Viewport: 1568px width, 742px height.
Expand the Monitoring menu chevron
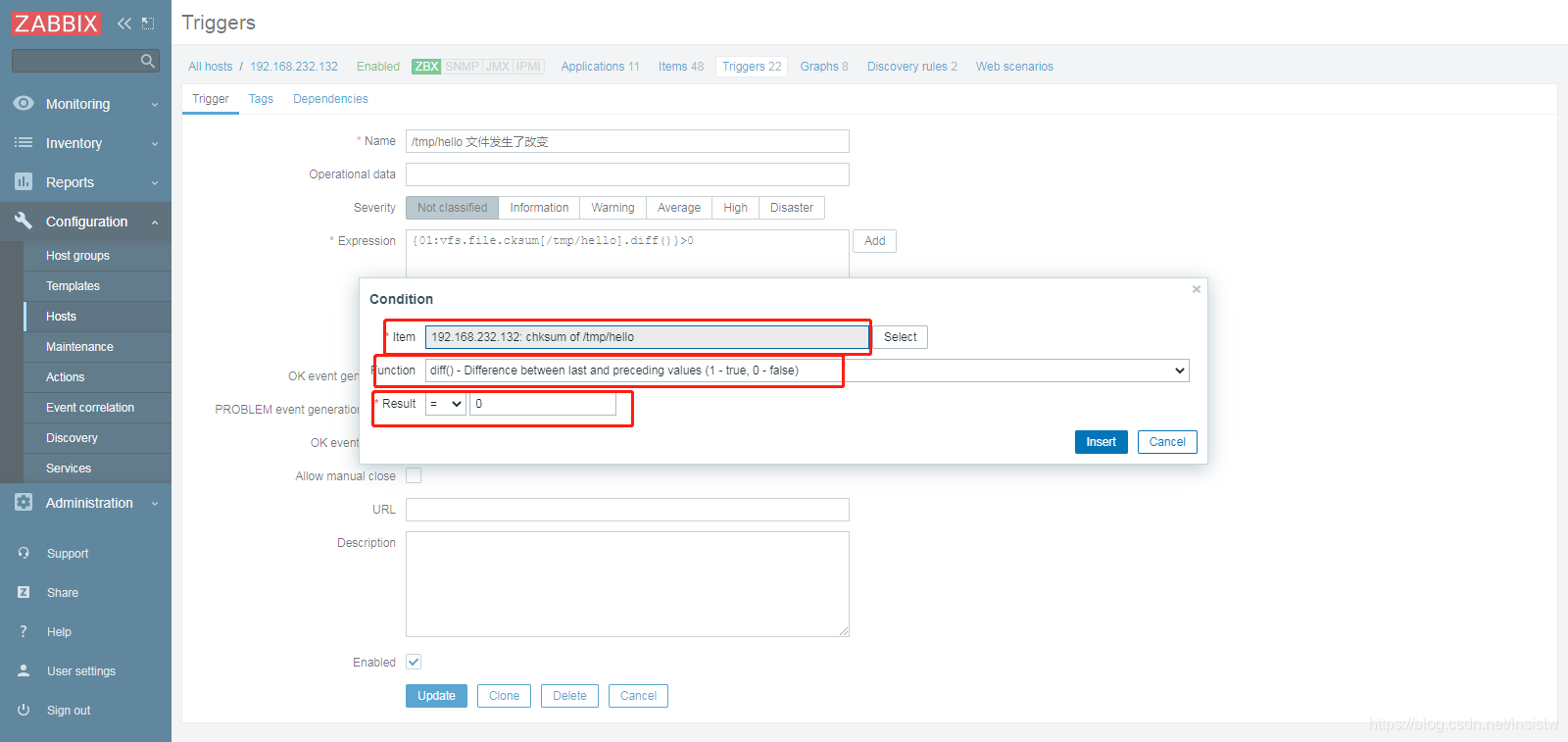(x=155, y=104)
